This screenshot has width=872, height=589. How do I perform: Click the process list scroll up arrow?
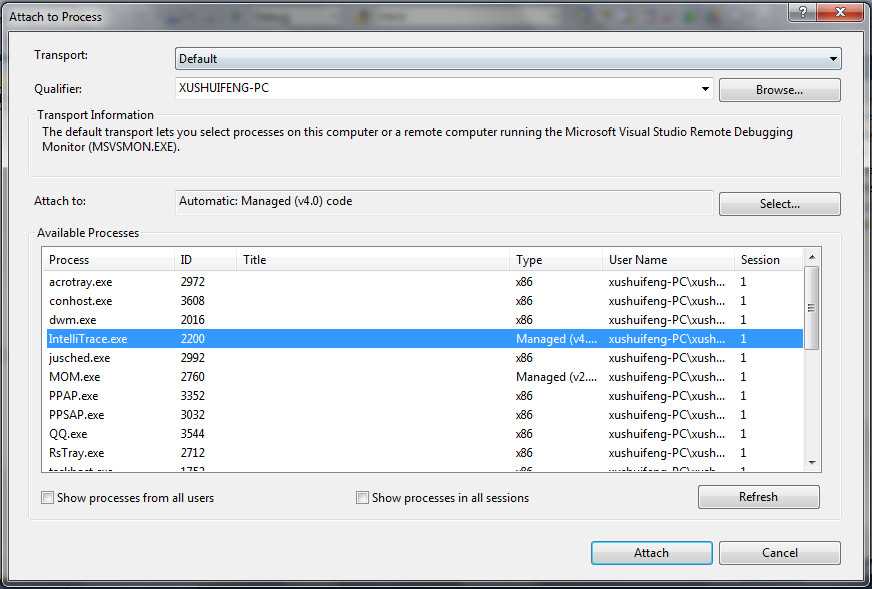point(812,257)
